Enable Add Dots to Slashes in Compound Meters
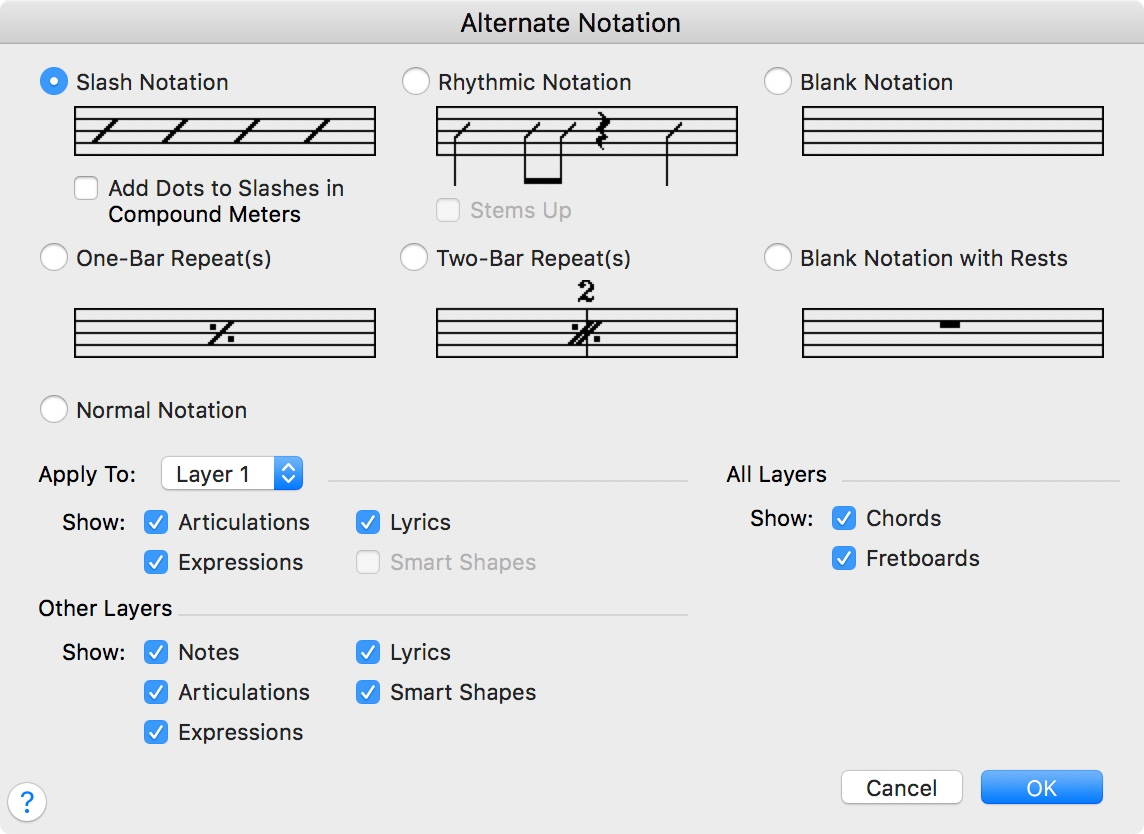The width and height of the screenshot is (1144, 834). 87,188
